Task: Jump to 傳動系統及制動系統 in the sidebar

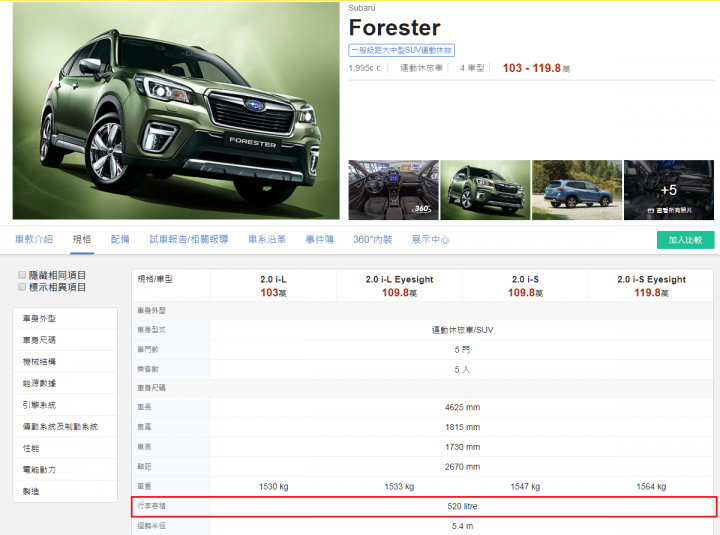Action: click(65, 426)
